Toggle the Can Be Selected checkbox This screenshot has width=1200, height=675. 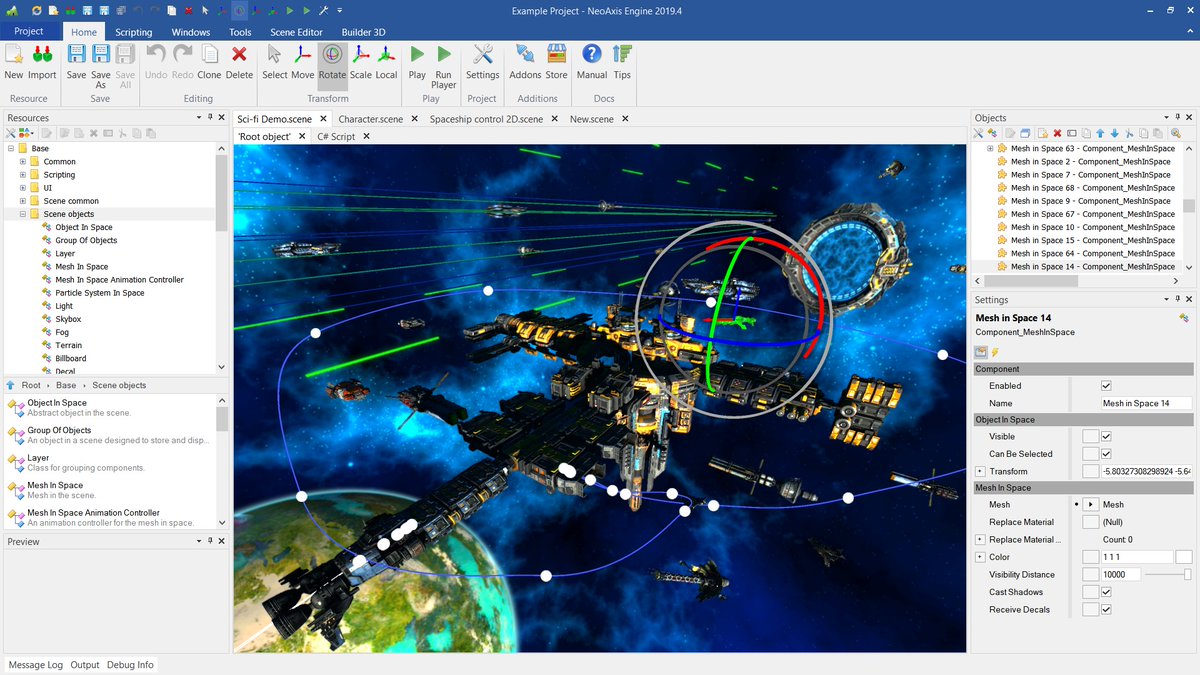click(1106, 454)
